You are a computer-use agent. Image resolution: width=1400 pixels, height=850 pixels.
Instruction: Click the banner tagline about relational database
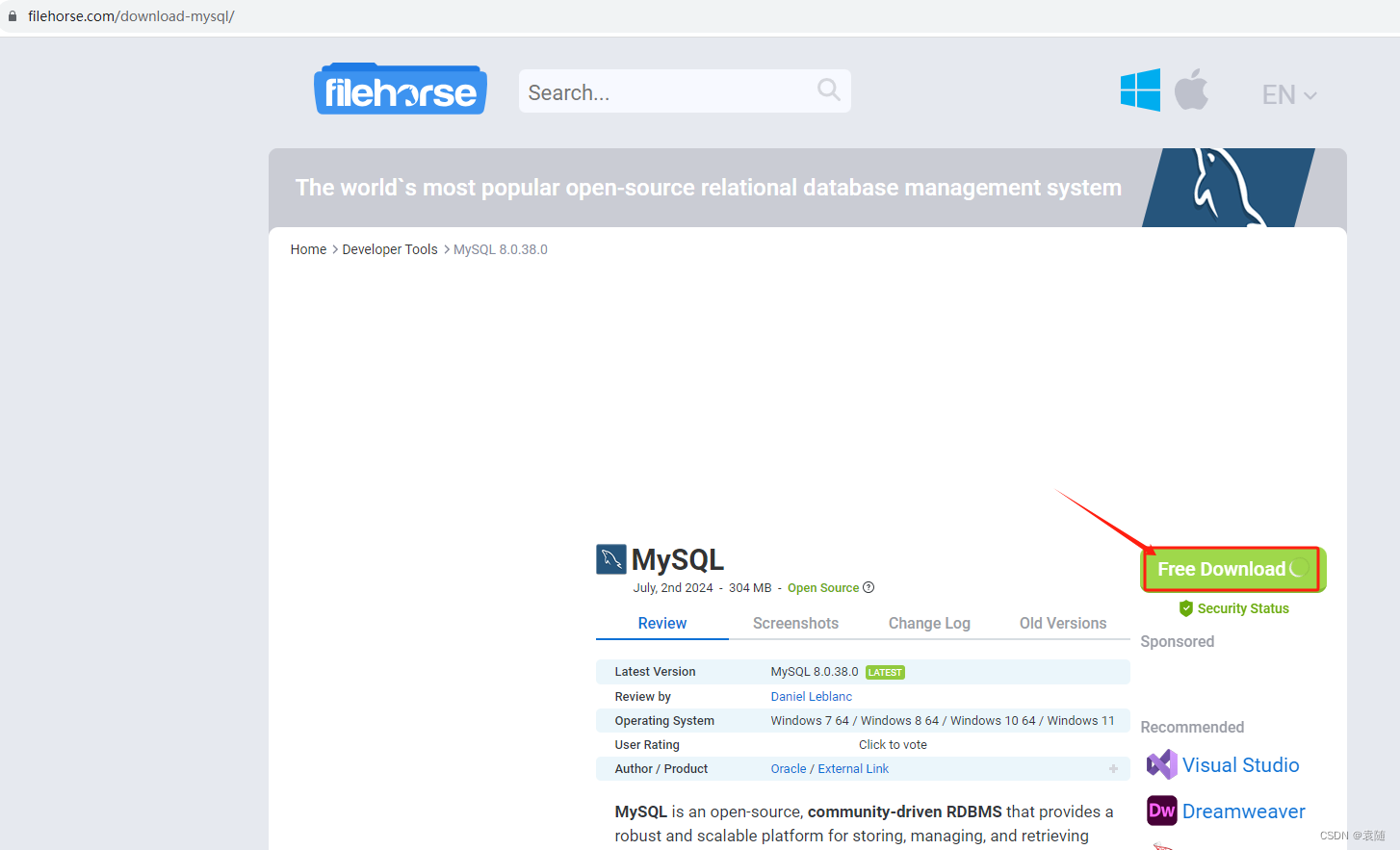click(709, 188)
